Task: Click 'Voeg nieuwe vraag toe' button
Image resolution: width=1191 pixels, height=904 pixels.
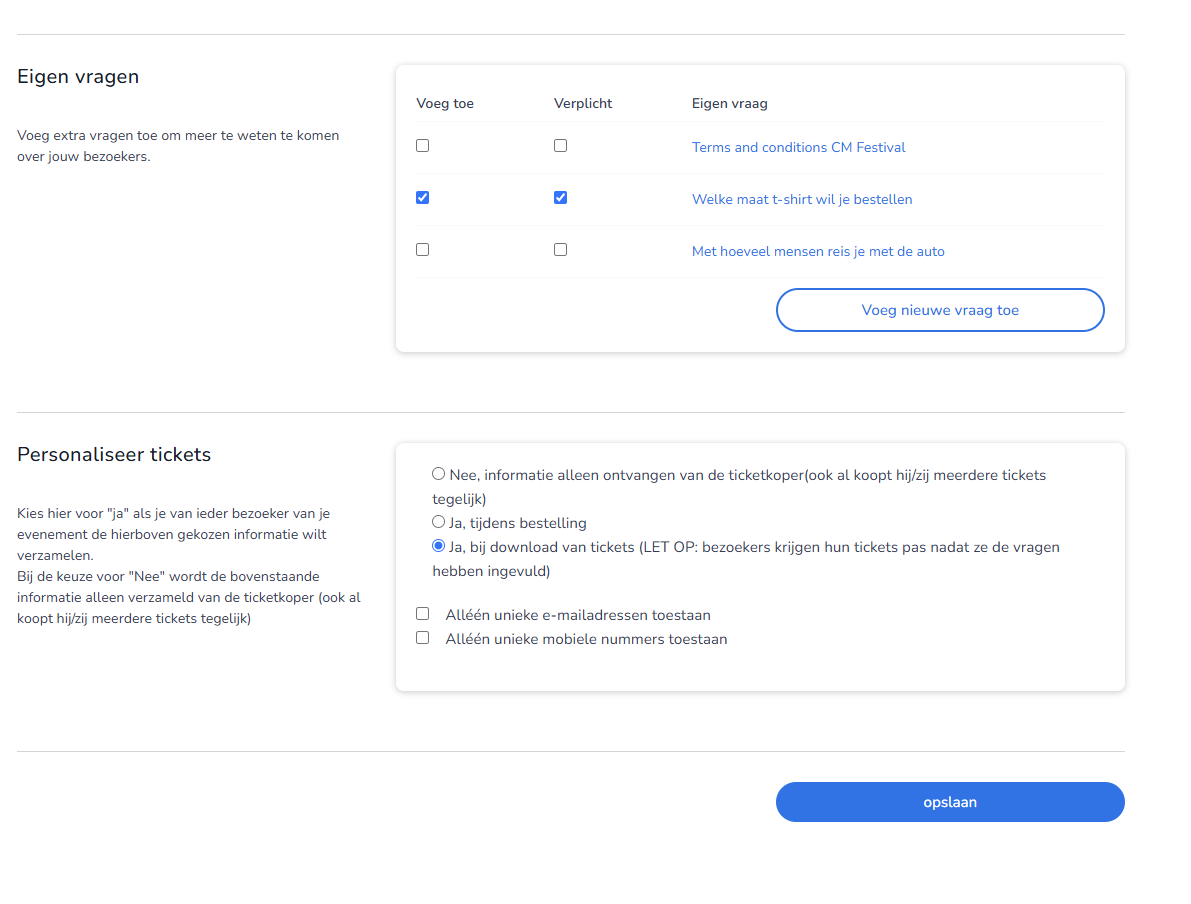Action: click(x=939, y=310)
